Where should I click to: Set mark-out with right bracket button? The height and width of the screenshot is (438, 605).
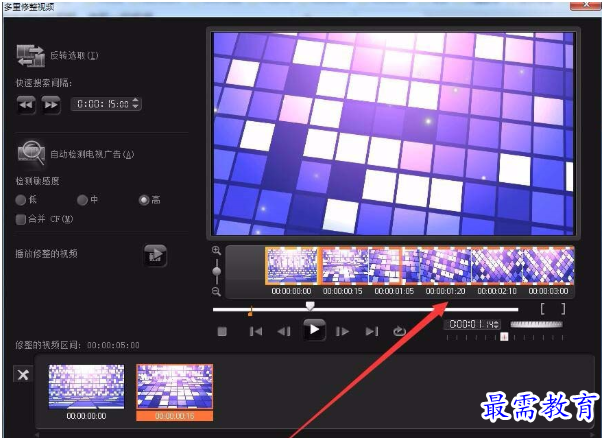pos(563,309)
